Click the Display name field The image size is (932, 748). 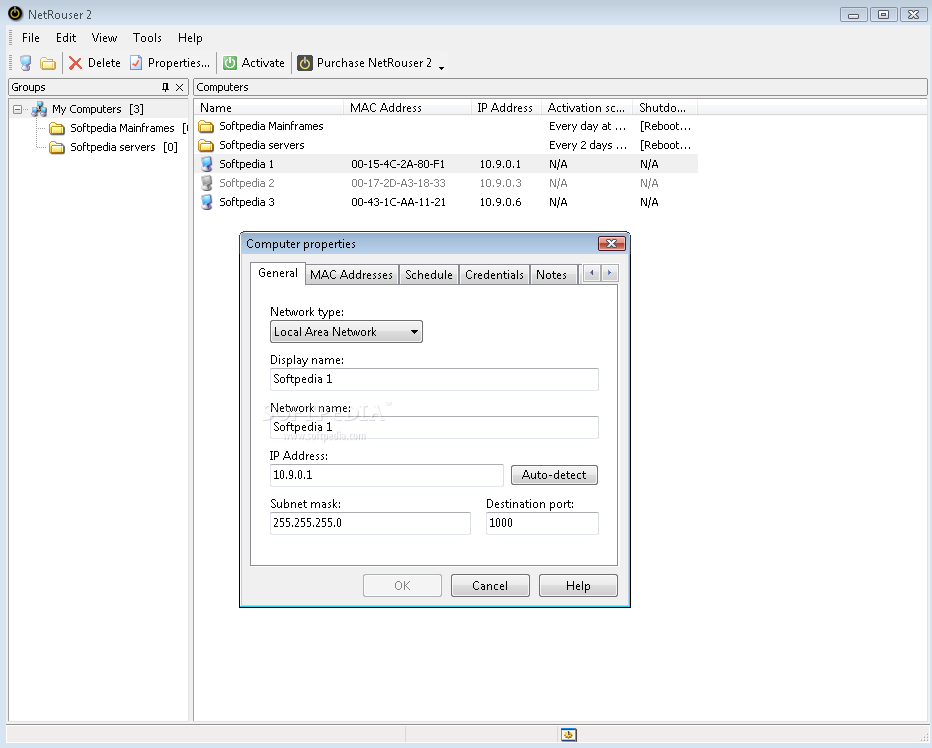[x=434, y=379]
